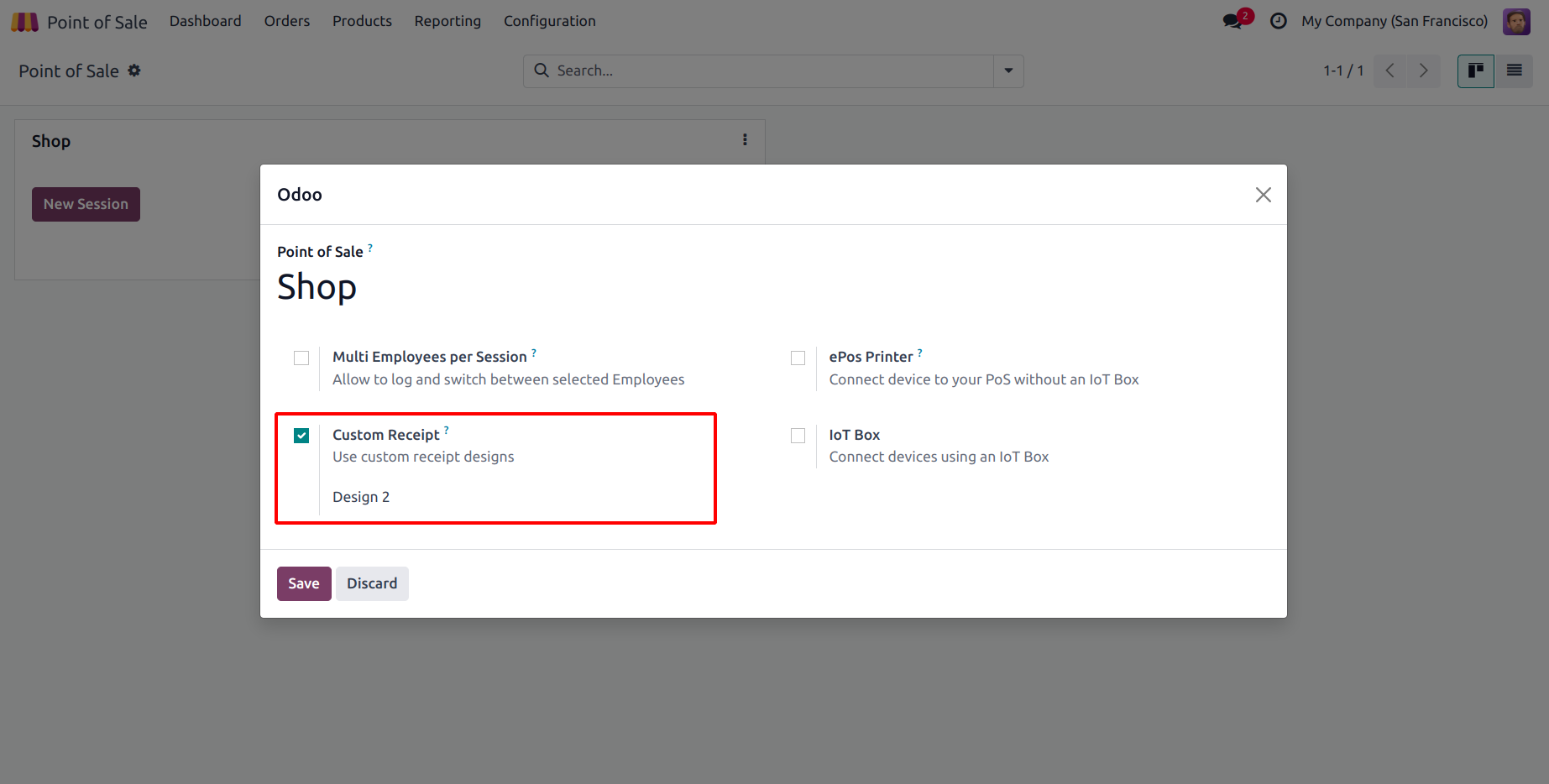Screen dimensions: 1549x784
Task: Close the Odoo dialog
Action: tap(1263, 195)
